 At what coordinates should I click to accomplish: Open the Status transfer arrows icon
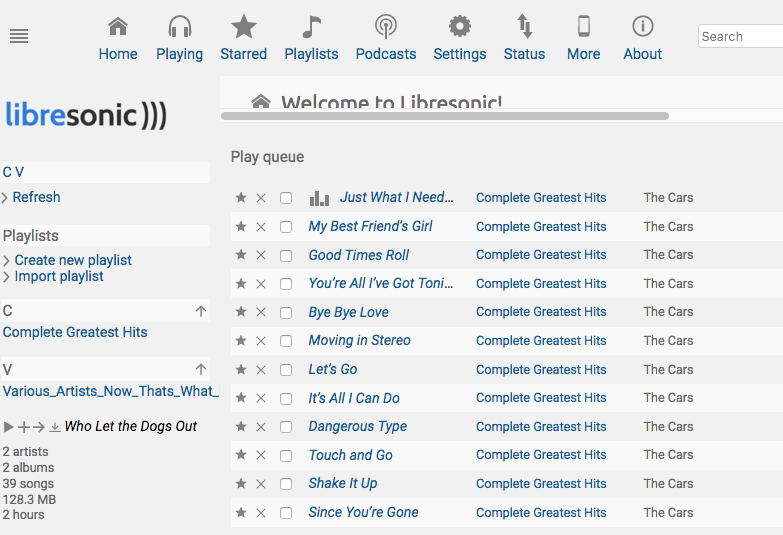coord(524,26)
